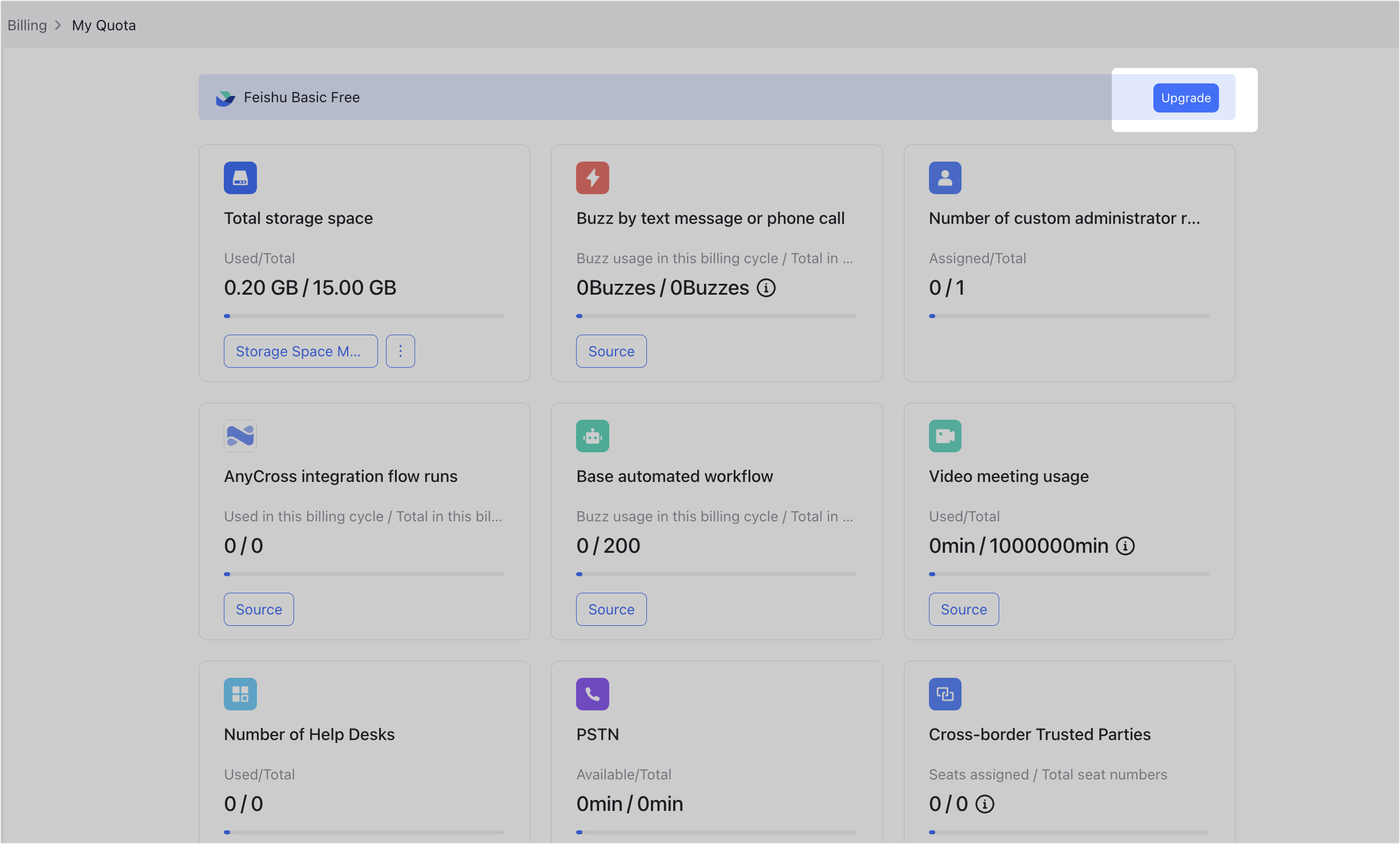The width and height of the screenshot is (1400, 844).
Task: Click info icon beside 1000000min
Action: tap(1125, 546)
